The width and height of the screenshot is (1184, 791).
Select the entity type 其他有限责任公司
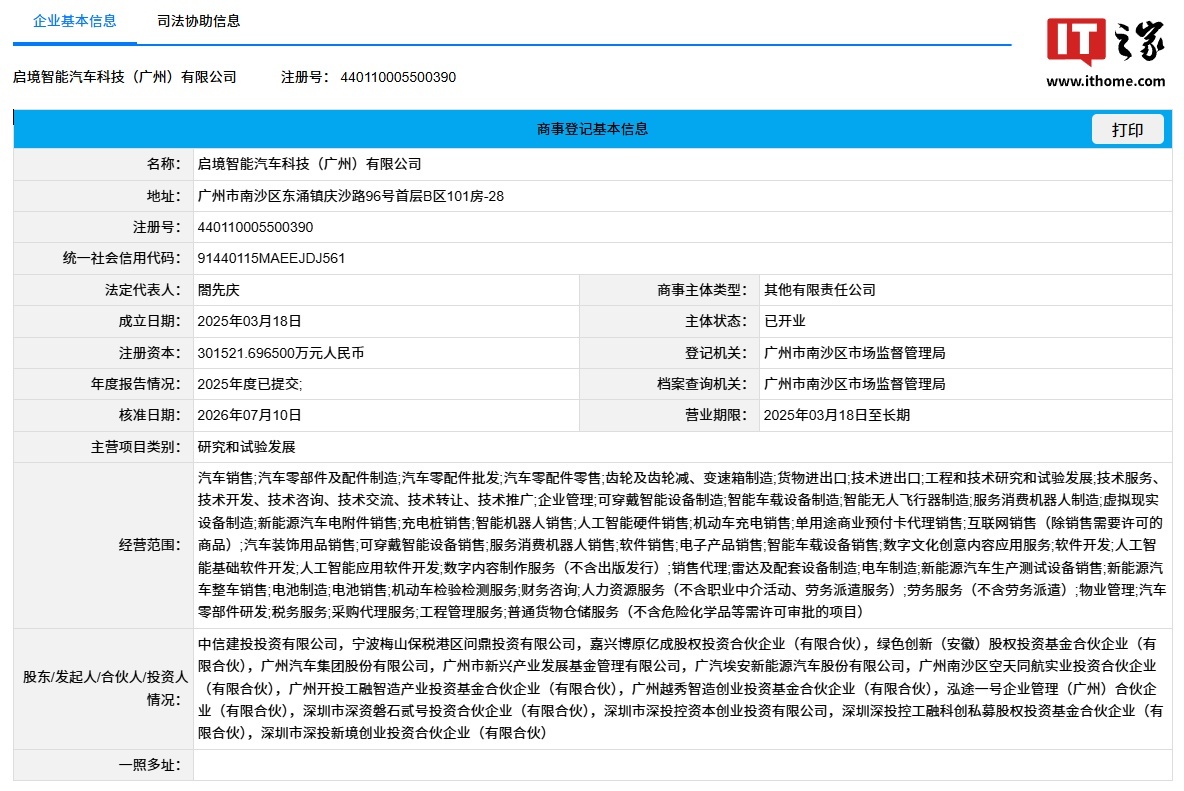click(819, 290)
